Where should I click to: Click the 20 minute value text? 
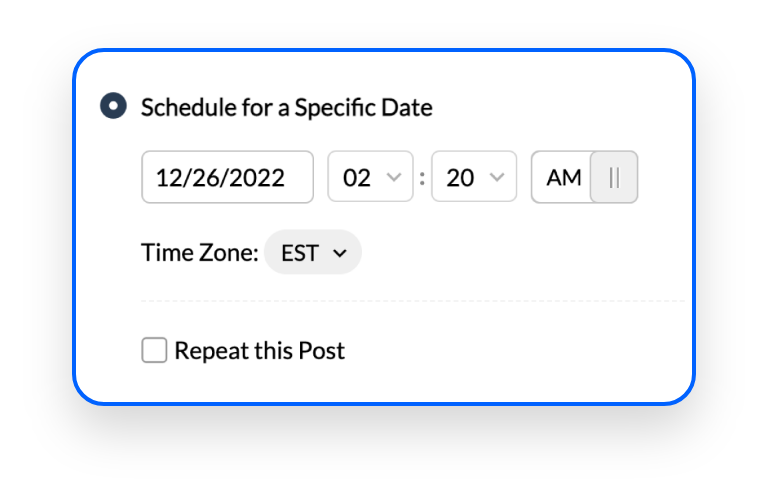point(460,178)
